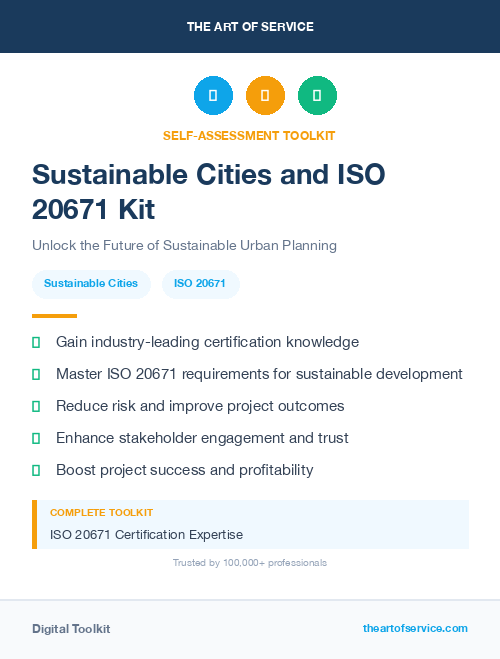This screenshot has width=500, height=659.
Task: Click the SELF-ASSESSMENT TOOLKIT label
Action: click(x=249, y=136)
